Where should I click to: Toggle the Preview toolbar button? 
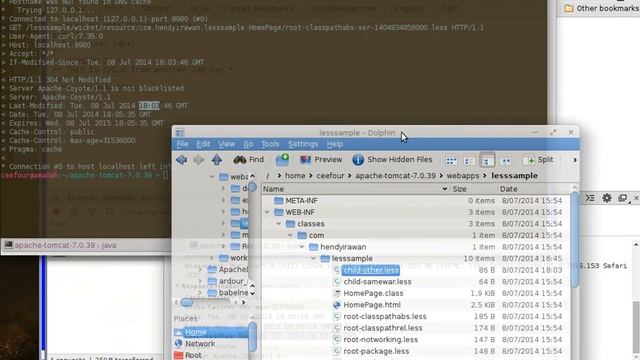point(321,160)
